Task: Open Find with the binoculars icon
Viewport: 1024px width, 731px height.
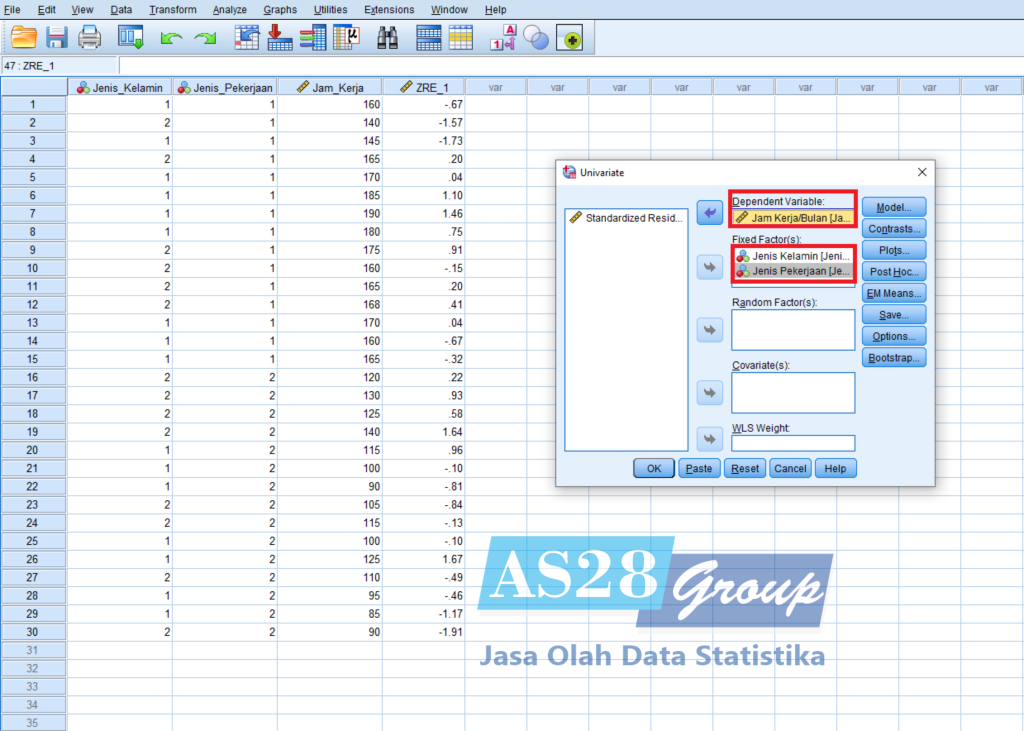Action: (x=388, y=39)
